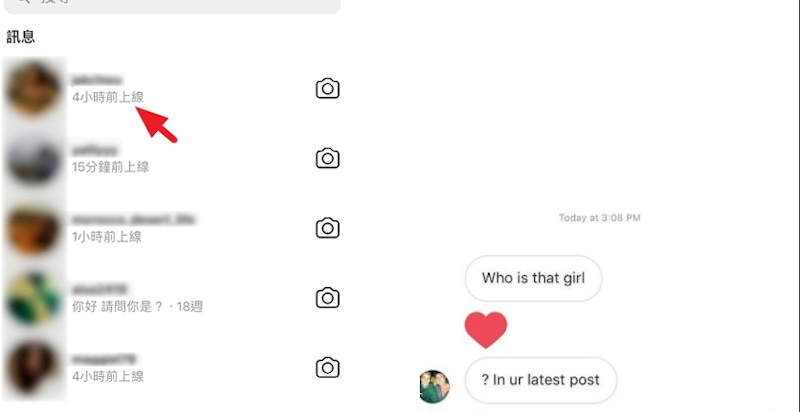This screenshot has height=412, width=800.
Task: Click the red heart reaction message
Action: [486, 329]
